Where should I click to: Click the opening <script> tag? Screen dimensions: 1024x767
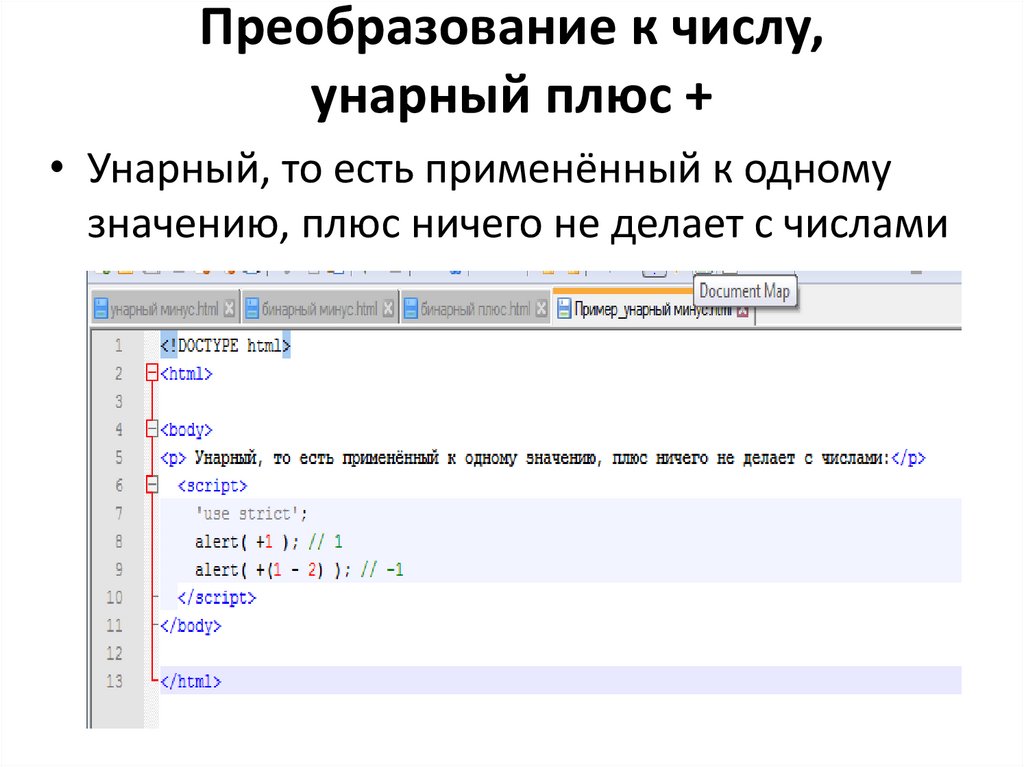pos(212,486)
